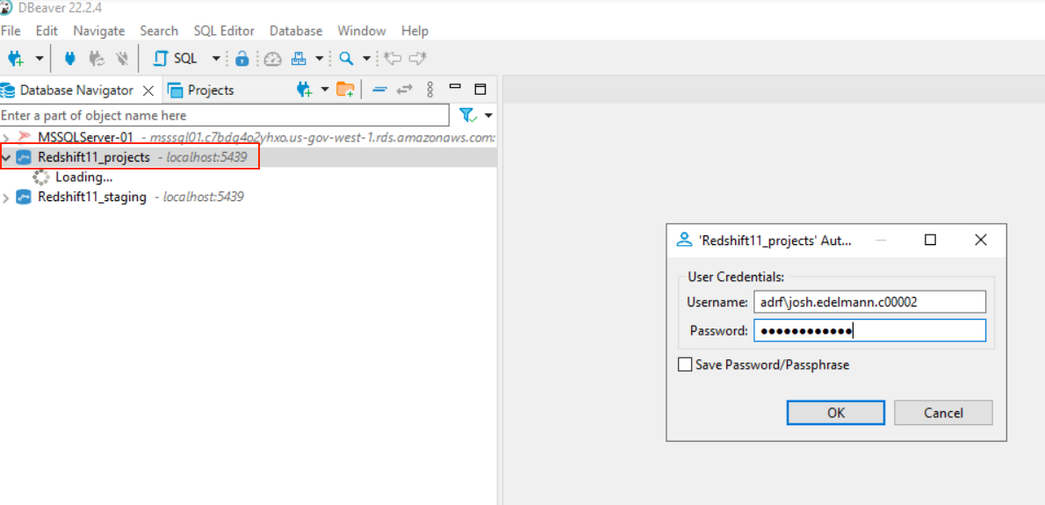Open the dashboard gauge icon

click(273, 59)
